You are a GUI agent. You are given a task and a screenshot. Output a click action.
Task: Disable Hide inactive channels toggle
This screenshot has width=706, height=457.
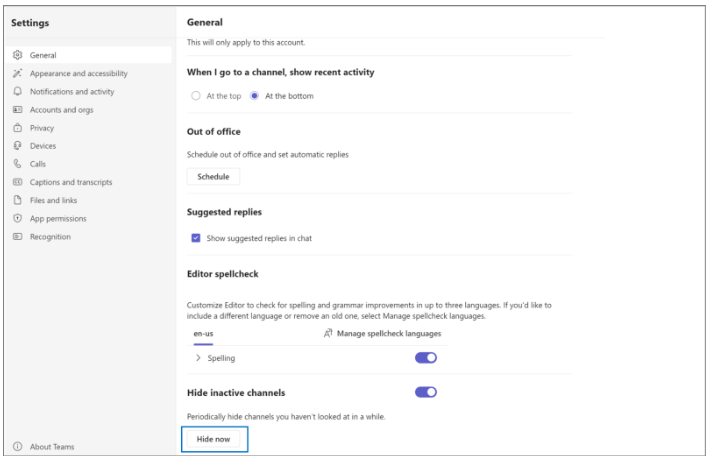[426, 392]
